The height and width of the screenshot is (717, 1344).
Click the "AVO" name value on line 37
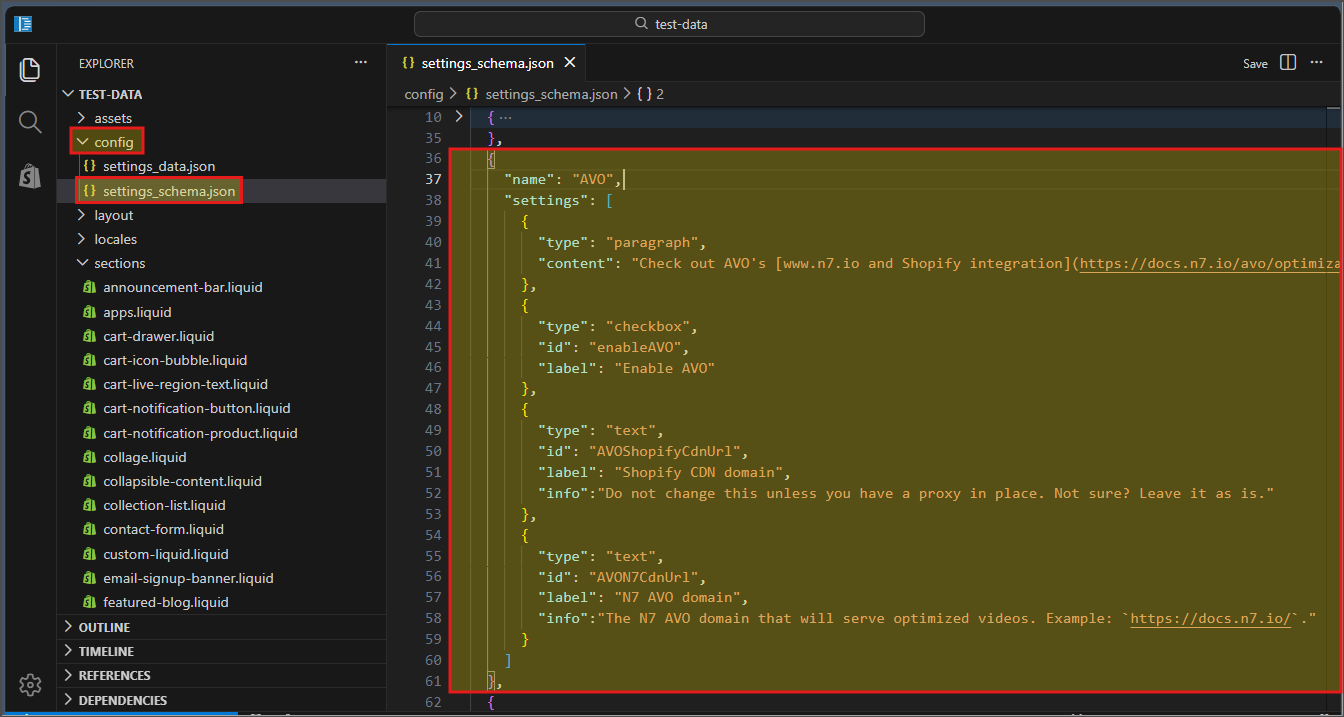click(594, 180)
